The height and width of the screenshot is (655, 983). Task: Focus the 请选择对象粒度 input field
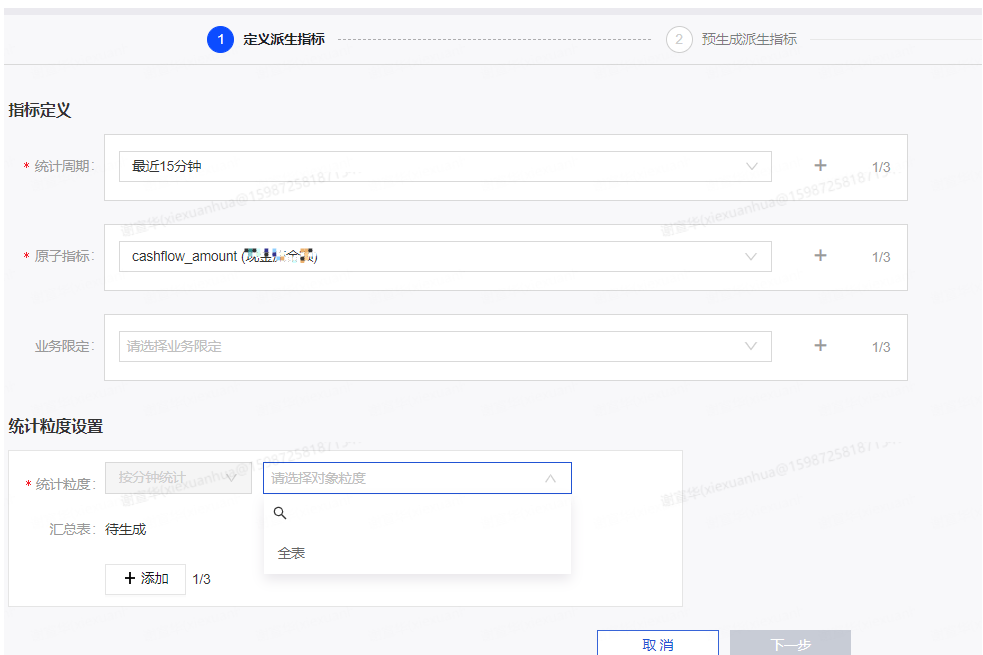pyautogui.click(x=400, y=479)
